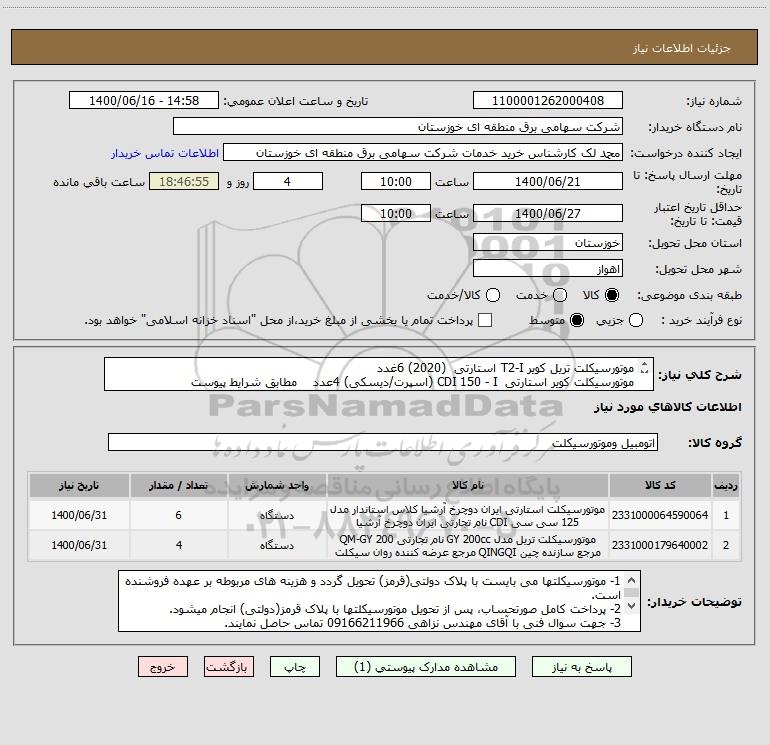Choose the متوسط purchase type radio
The image size is (770, 745).
(577, 320)
